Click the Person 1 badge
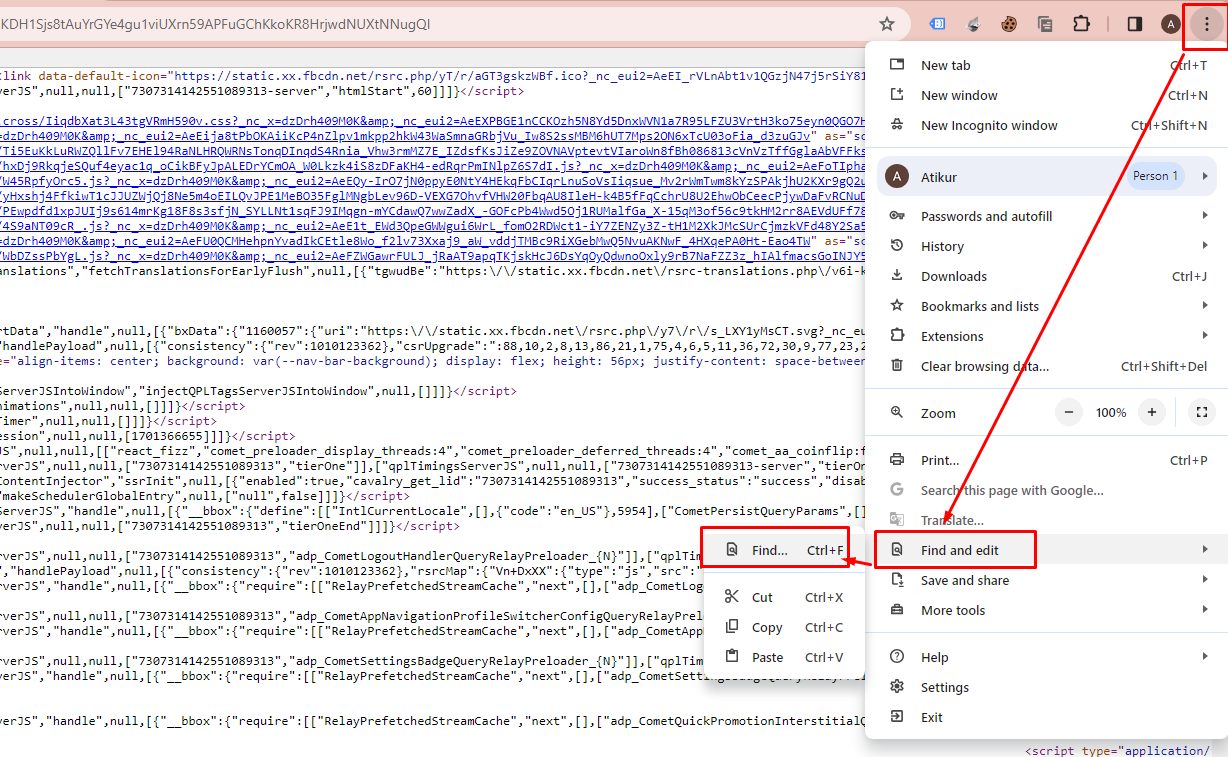This screenshot has height=757, width=1228. (1155, 176)
